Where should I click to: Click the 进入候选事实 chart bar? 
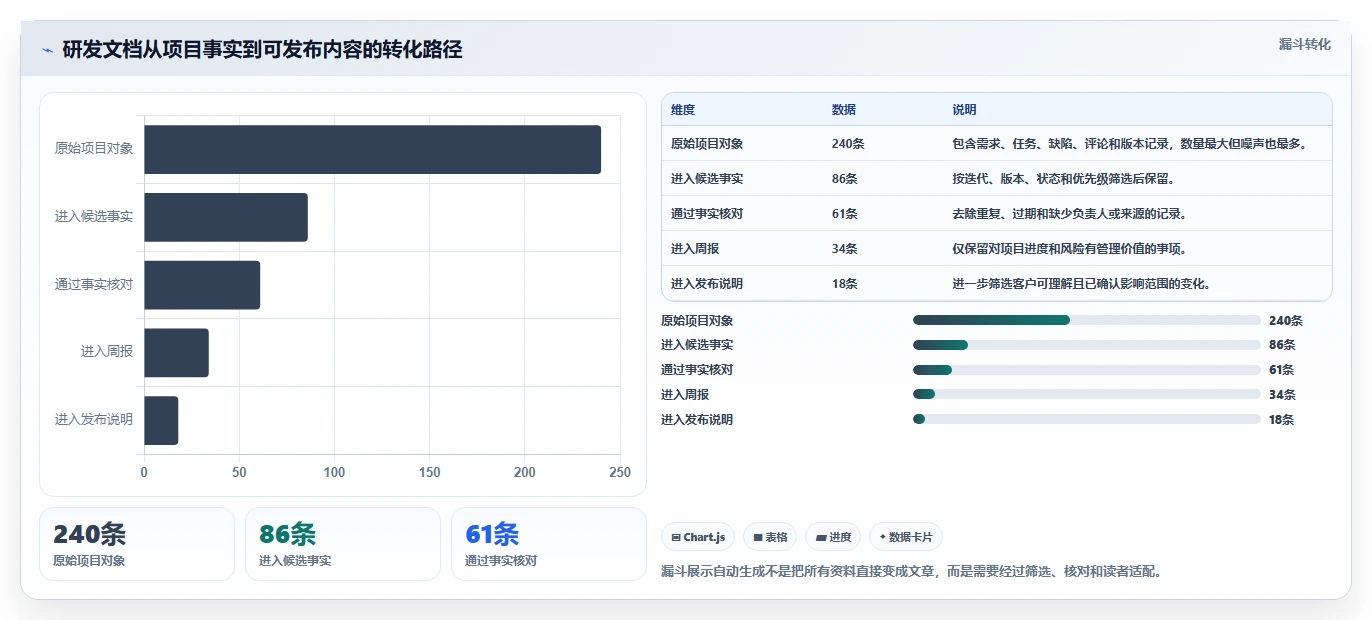point(226,217)
